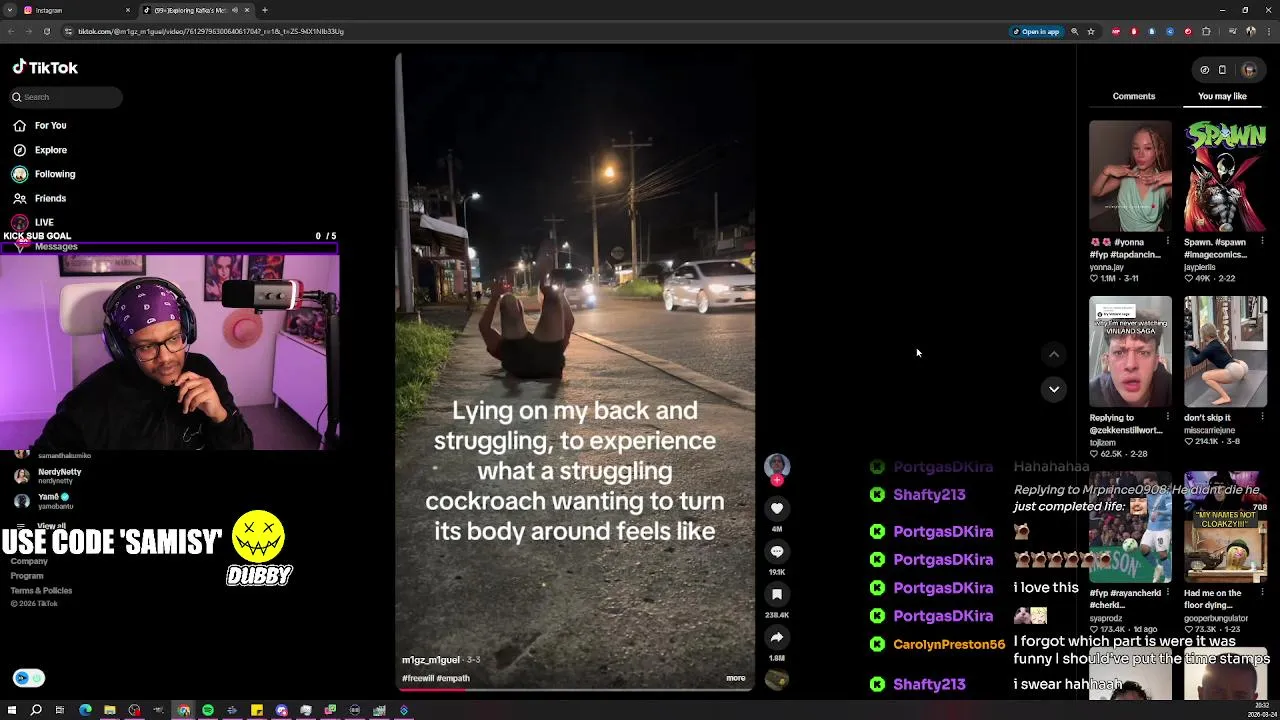Open Sticky Notes from the taskbar
Image resolution: width=1280 pixels, height=720 pixels.
[x=257, y=710]
